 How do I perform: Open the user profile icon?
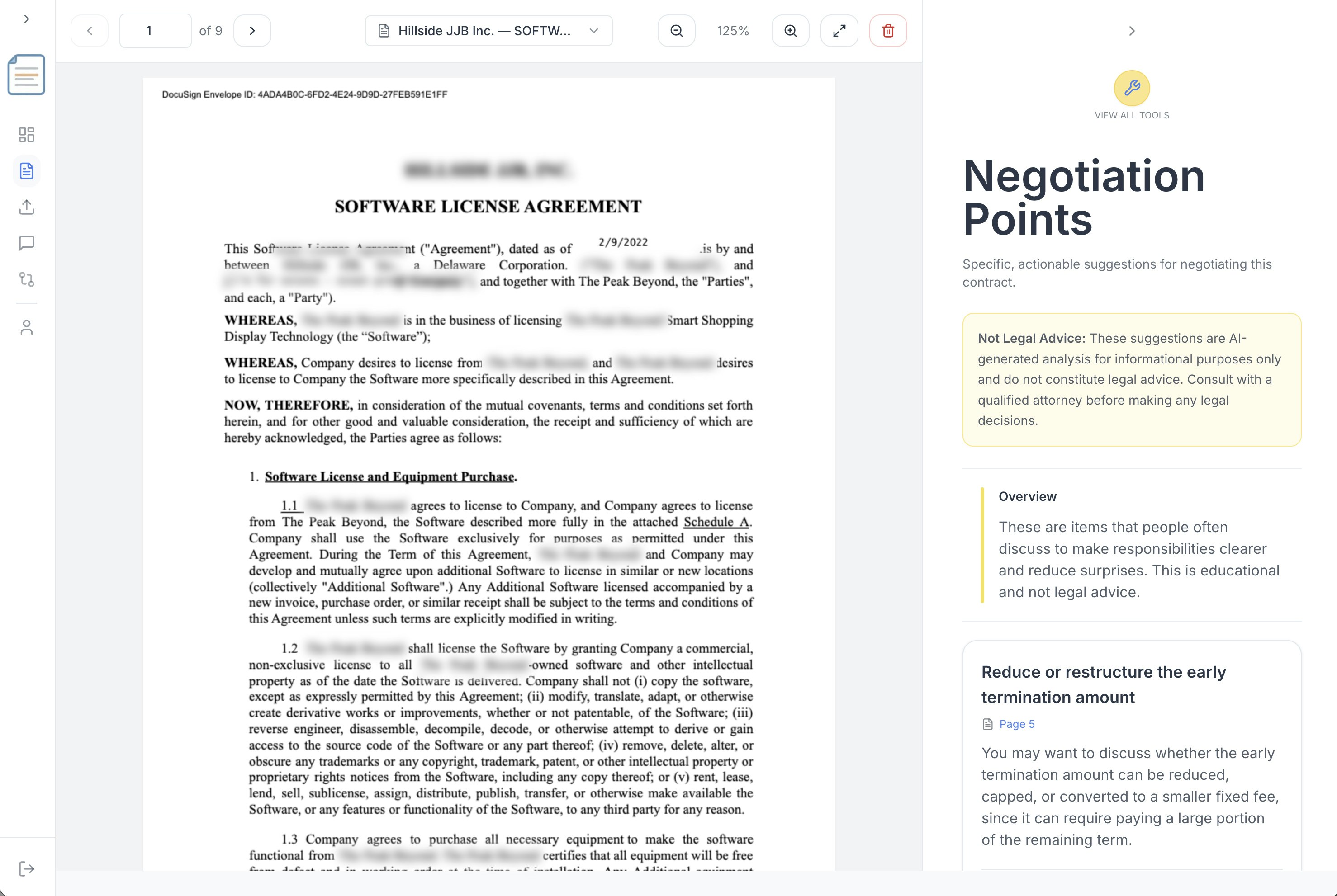26,327
